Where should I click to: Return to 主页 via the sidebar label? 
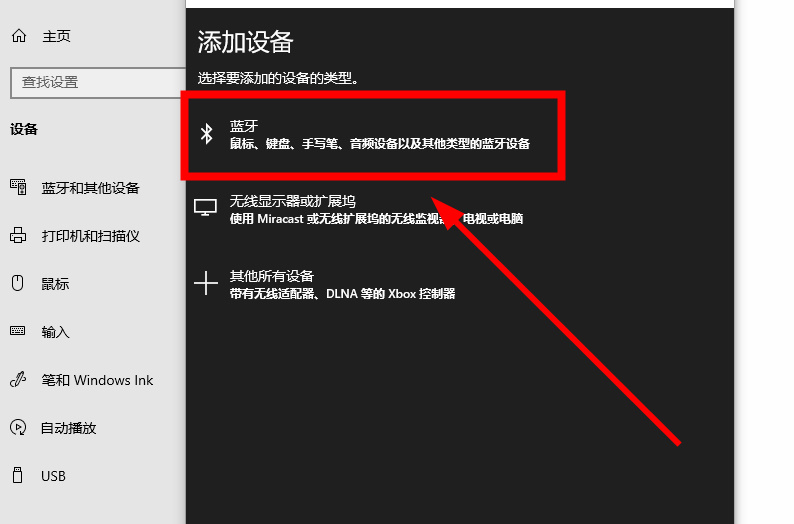[56, 36]
